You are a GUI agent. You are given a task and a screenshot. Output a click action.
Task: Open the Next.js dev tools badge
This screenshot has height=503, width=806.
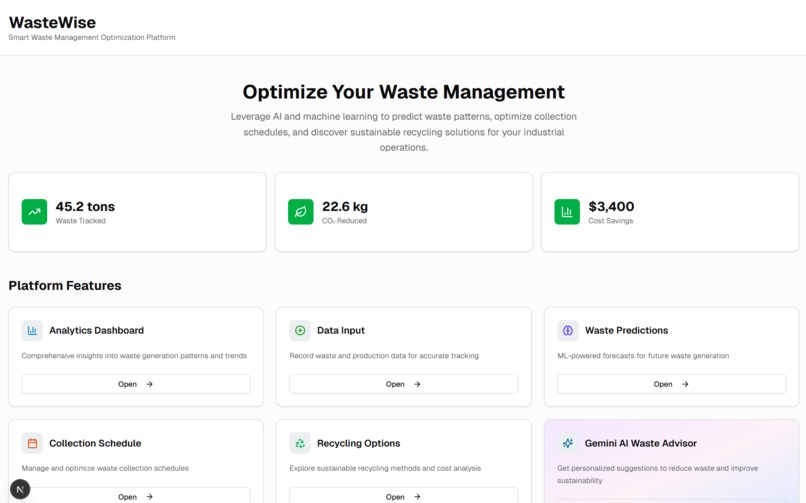(x=20, y=489)
